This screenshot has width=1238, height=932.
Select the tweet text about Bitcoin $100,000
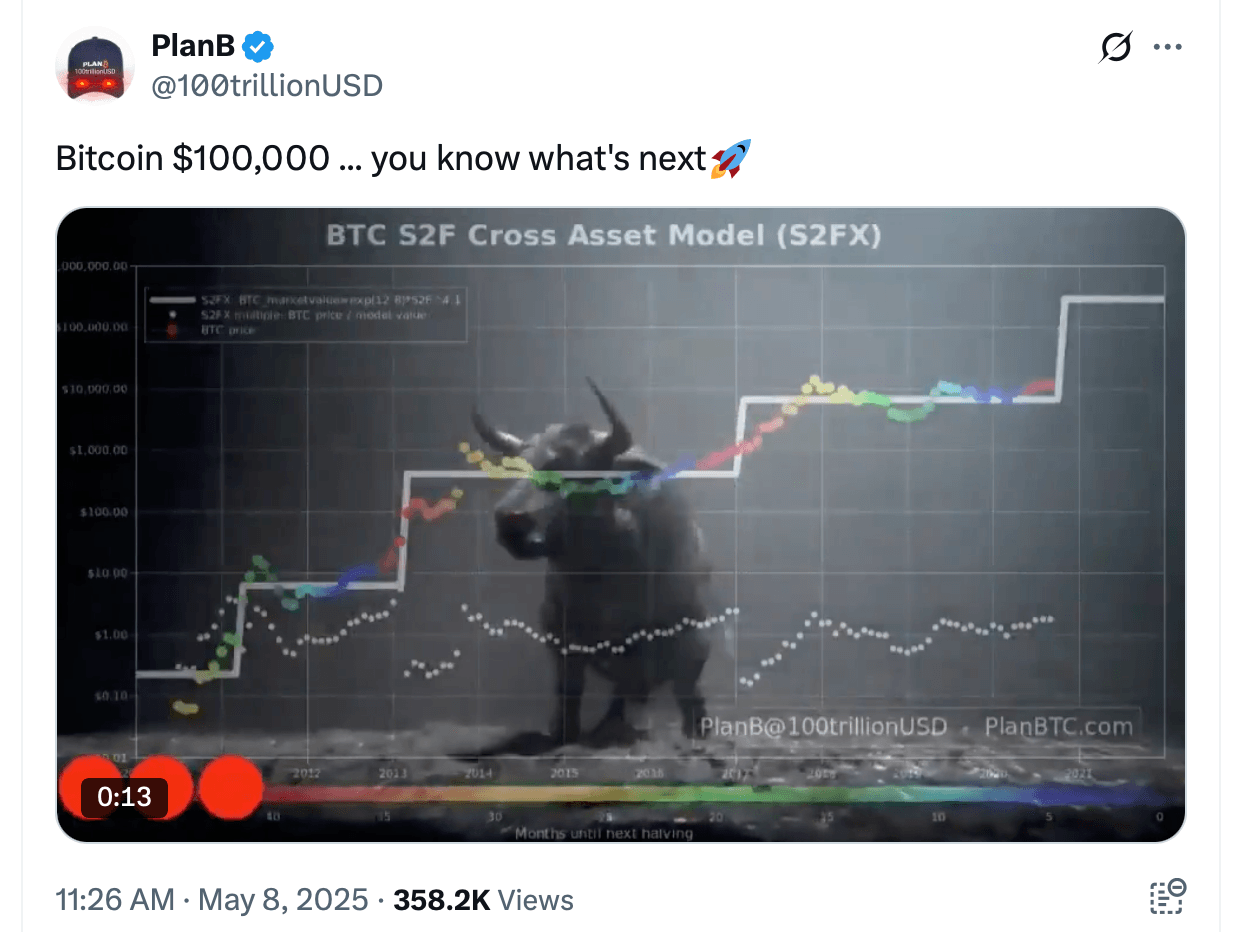click(400, 157)
